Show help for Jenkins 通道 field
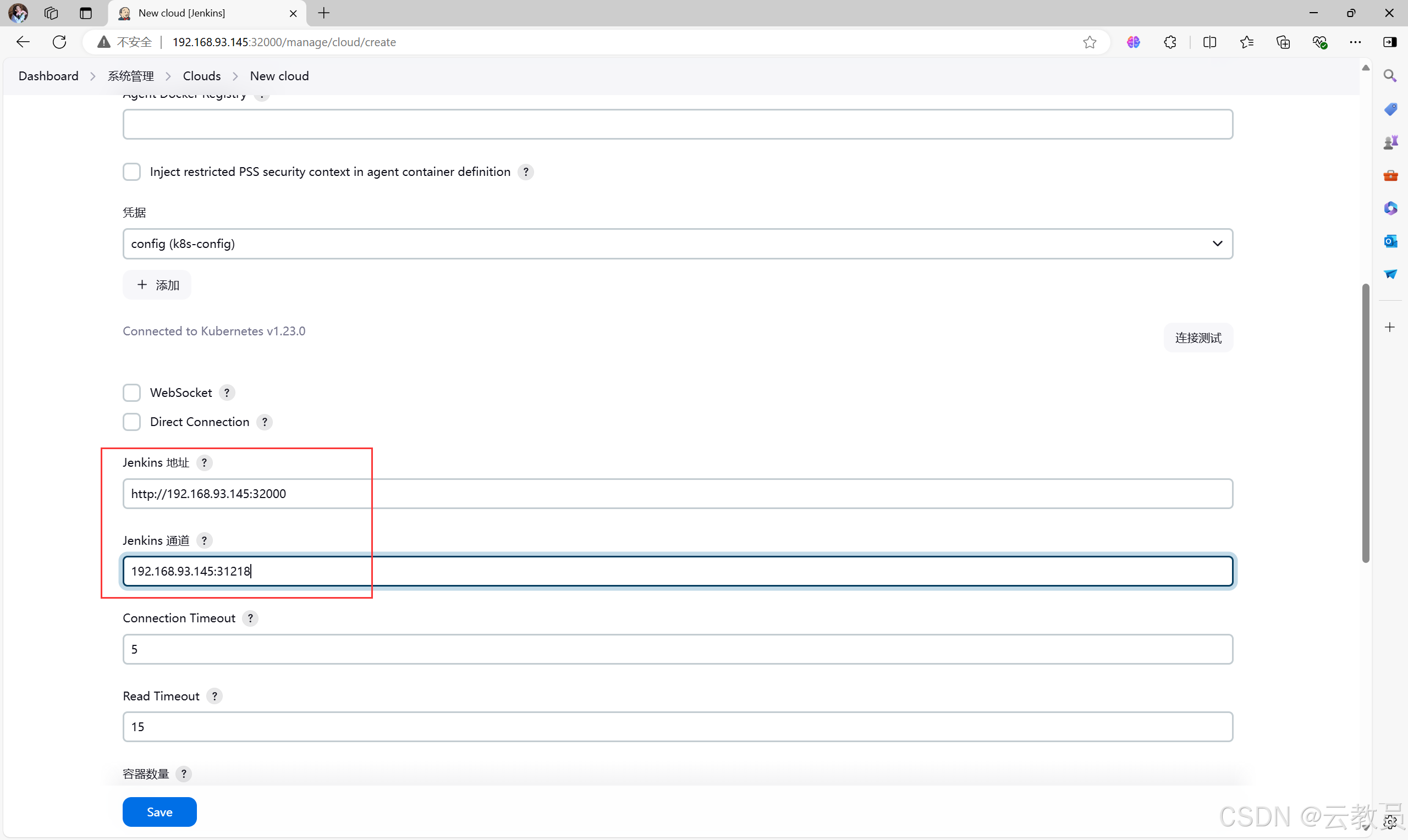This screenshot has height=840, width=1408. [x=205, y=540]
